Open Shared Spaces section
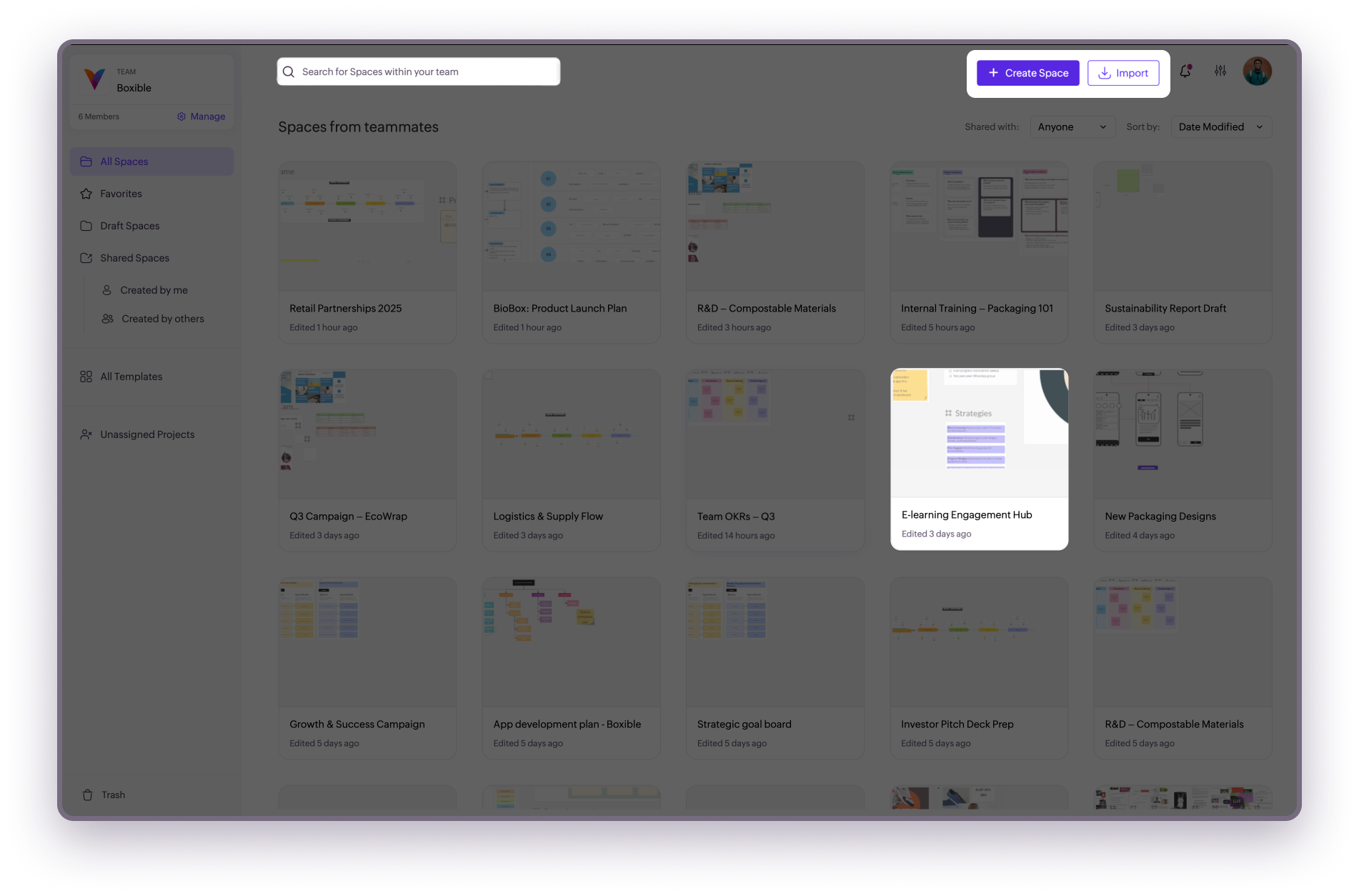The image size is (1359, 896). pyautogui.click(x=134, y=258)
